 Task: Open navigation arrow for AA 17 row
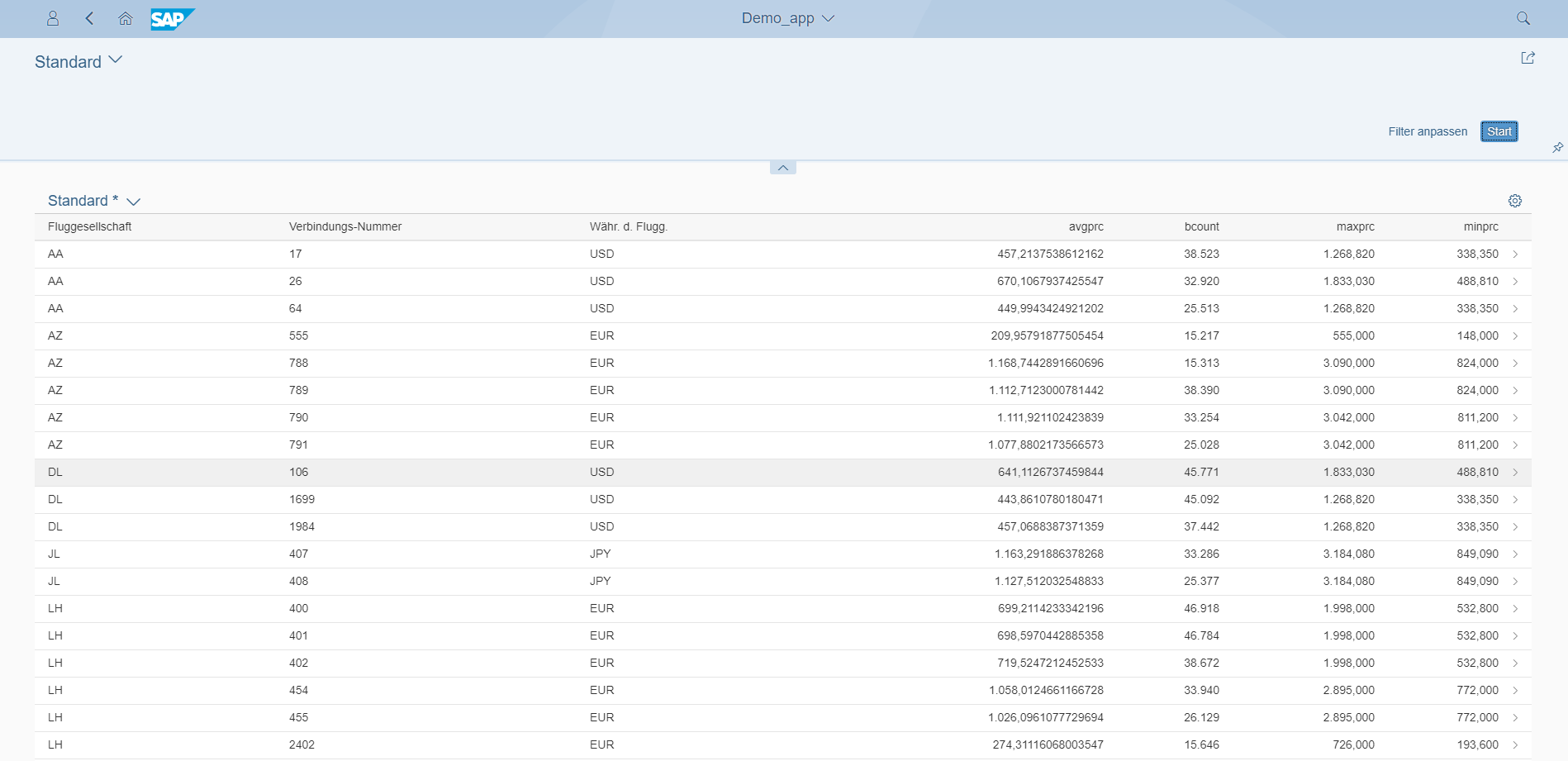[x=1515, y=254]
